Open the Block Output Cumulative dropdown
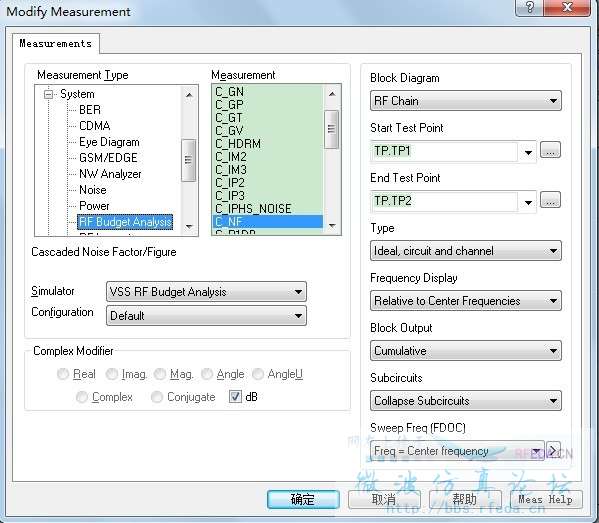This screenshot has width=599, height=523. (x=466, y=351)
